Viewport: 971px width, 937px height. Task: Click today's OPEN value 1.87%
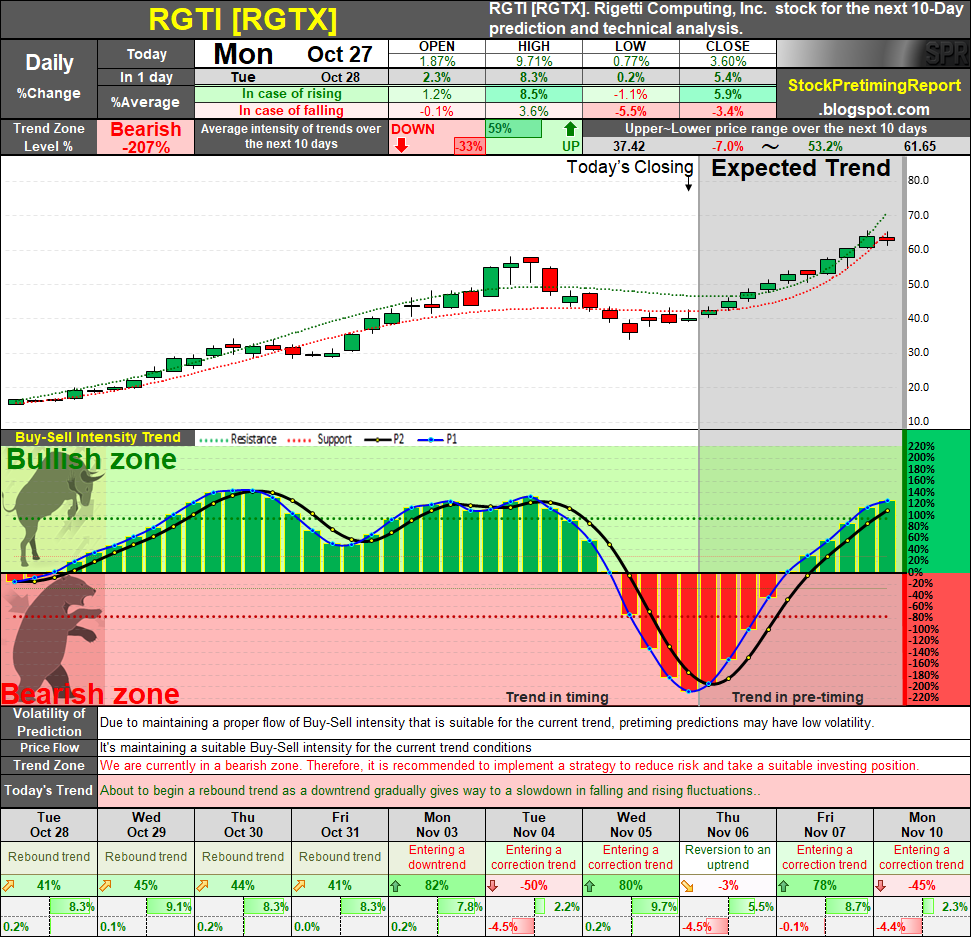(437, 61)
